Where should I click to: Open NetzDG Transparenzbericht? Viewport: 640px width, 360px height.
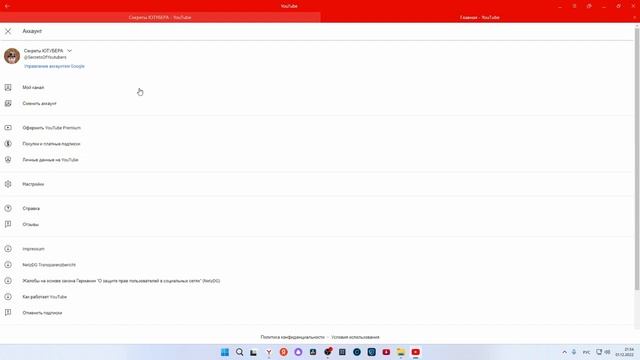point(49,264)
